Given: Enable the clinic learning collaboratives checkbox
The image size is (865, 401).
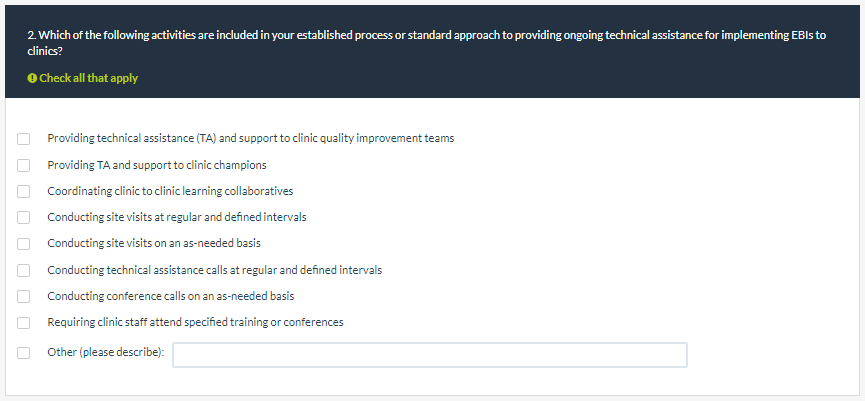Looking at the screenshot, I should click(24, 191).
